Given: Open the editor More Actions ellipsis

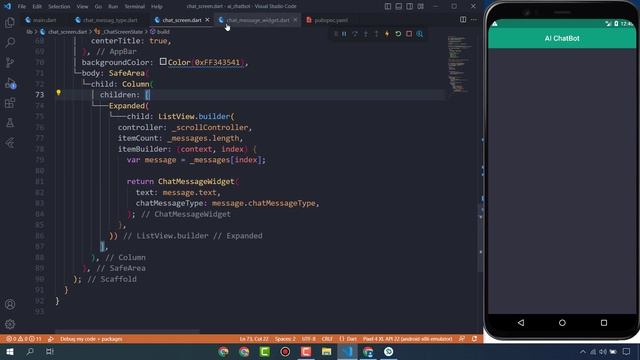Looking at the screenshot, I should coord(473,20).
